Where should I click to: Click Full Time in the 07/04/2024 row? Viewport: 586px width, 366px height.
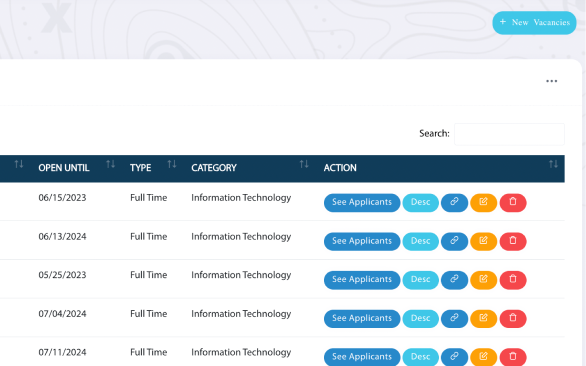pos(148,314)
